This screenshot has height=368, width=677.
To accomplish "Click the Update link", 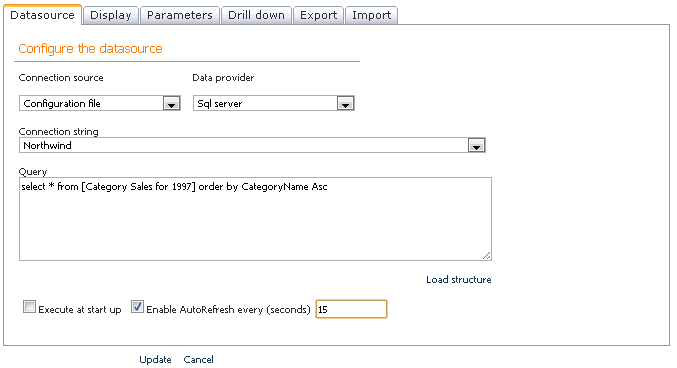I will click(x=155, y=360).
